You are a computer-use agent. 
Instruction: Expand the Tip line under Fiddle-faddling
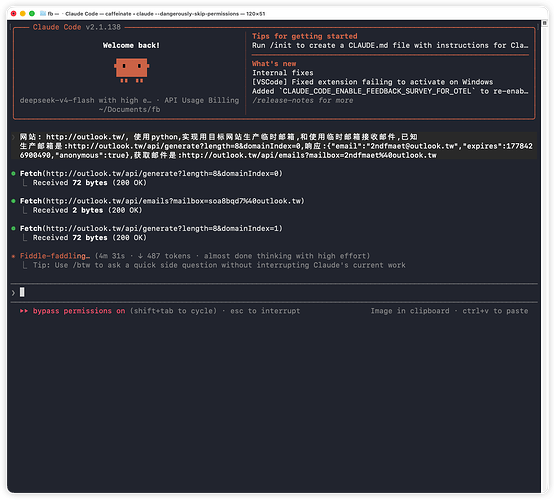219,265
